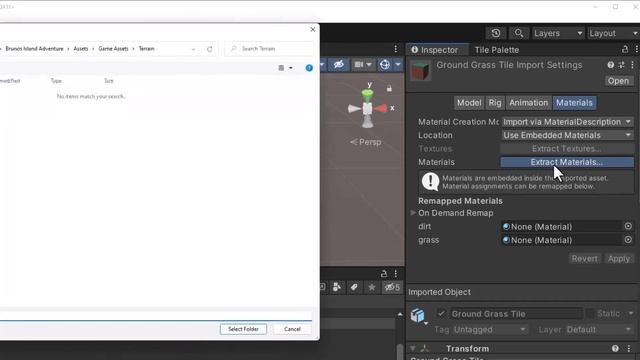Click the Extract Textures button
The height and width of the screenshot is (360, 640).
567,149
